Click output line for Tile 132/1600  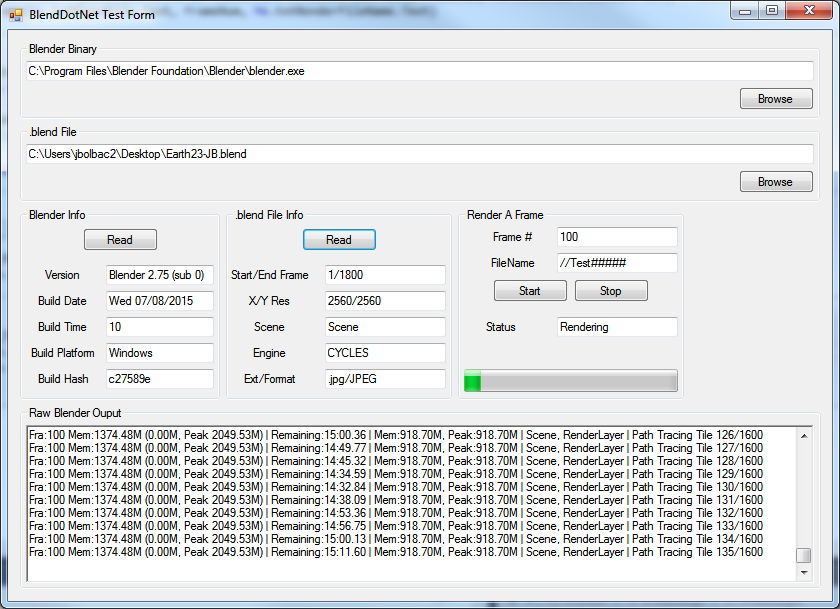[x=396, y=513]
